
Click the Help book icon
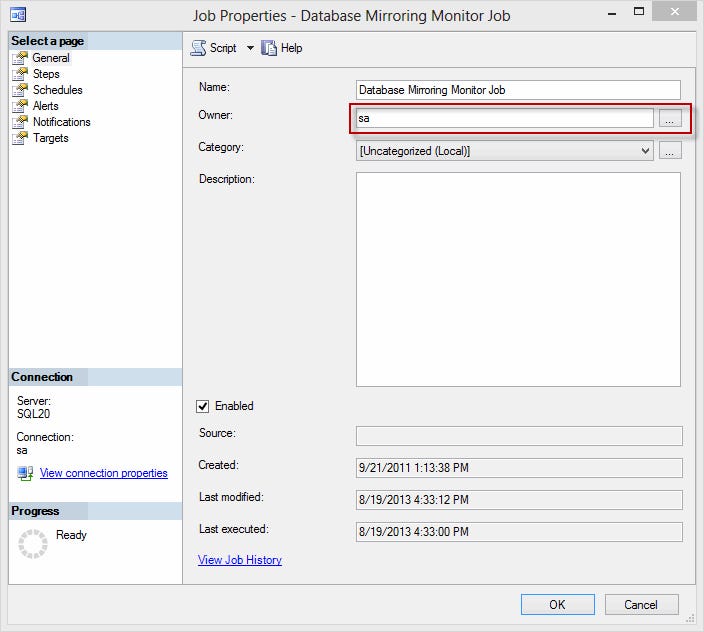269,48
